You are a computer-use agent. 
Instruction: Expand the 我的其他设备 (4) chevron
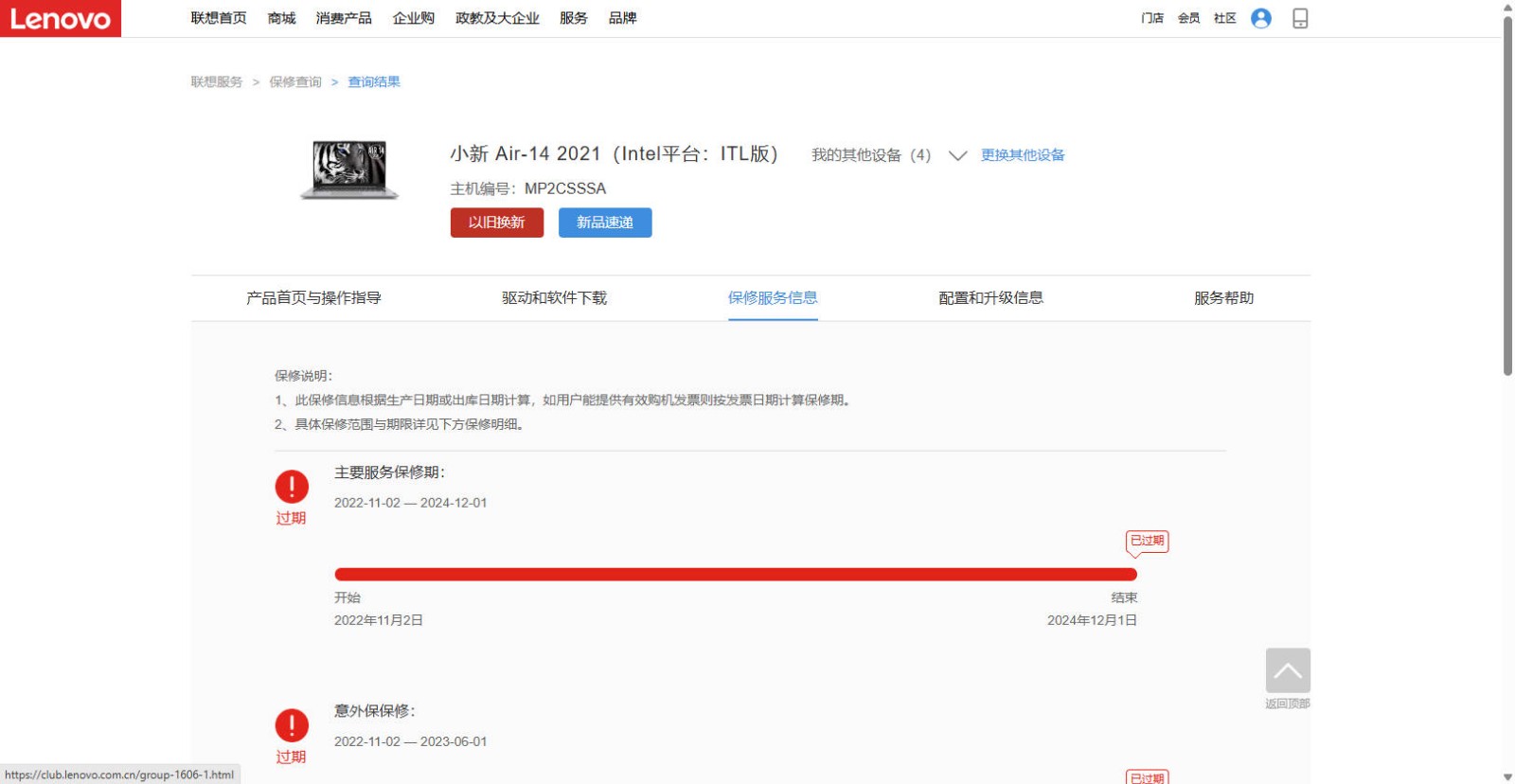(957, 155)
